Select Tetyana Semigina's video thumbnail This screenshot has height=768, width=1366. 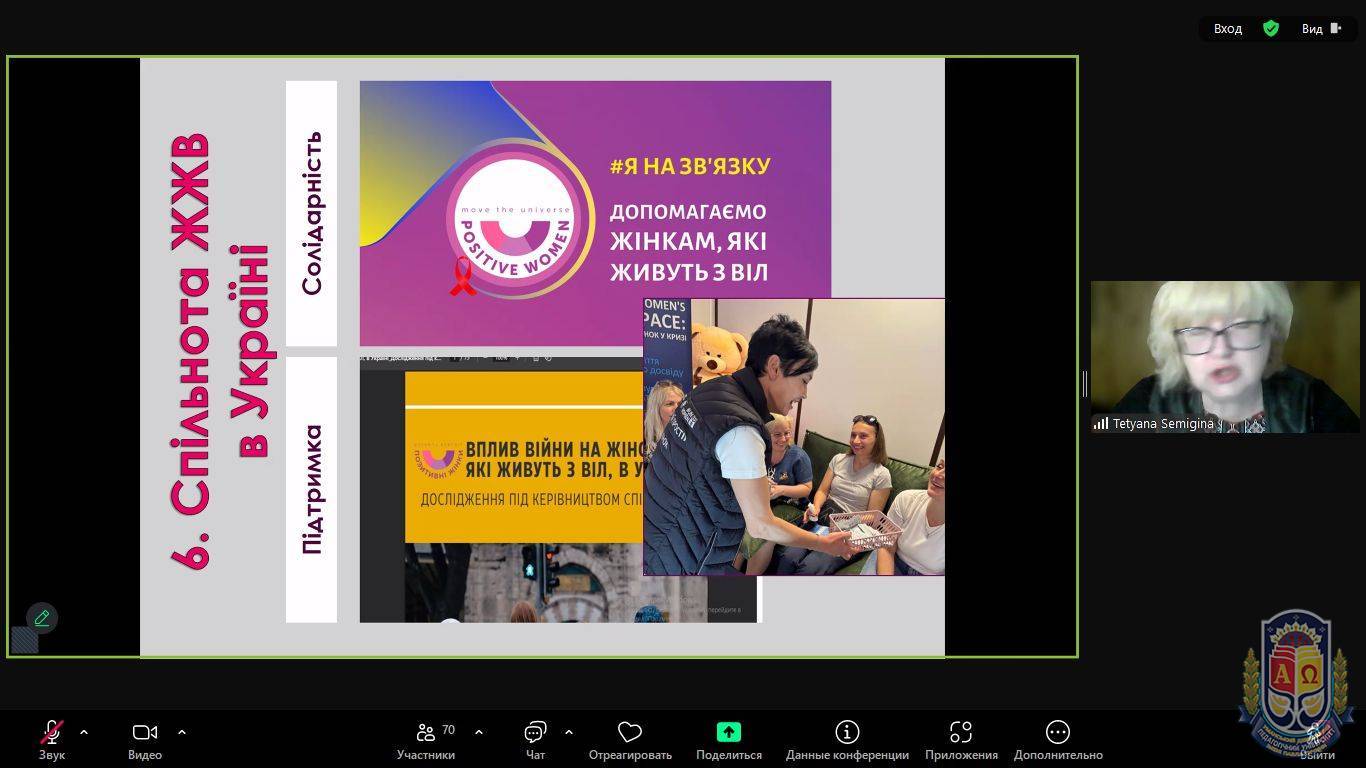tap(1225, 357)
